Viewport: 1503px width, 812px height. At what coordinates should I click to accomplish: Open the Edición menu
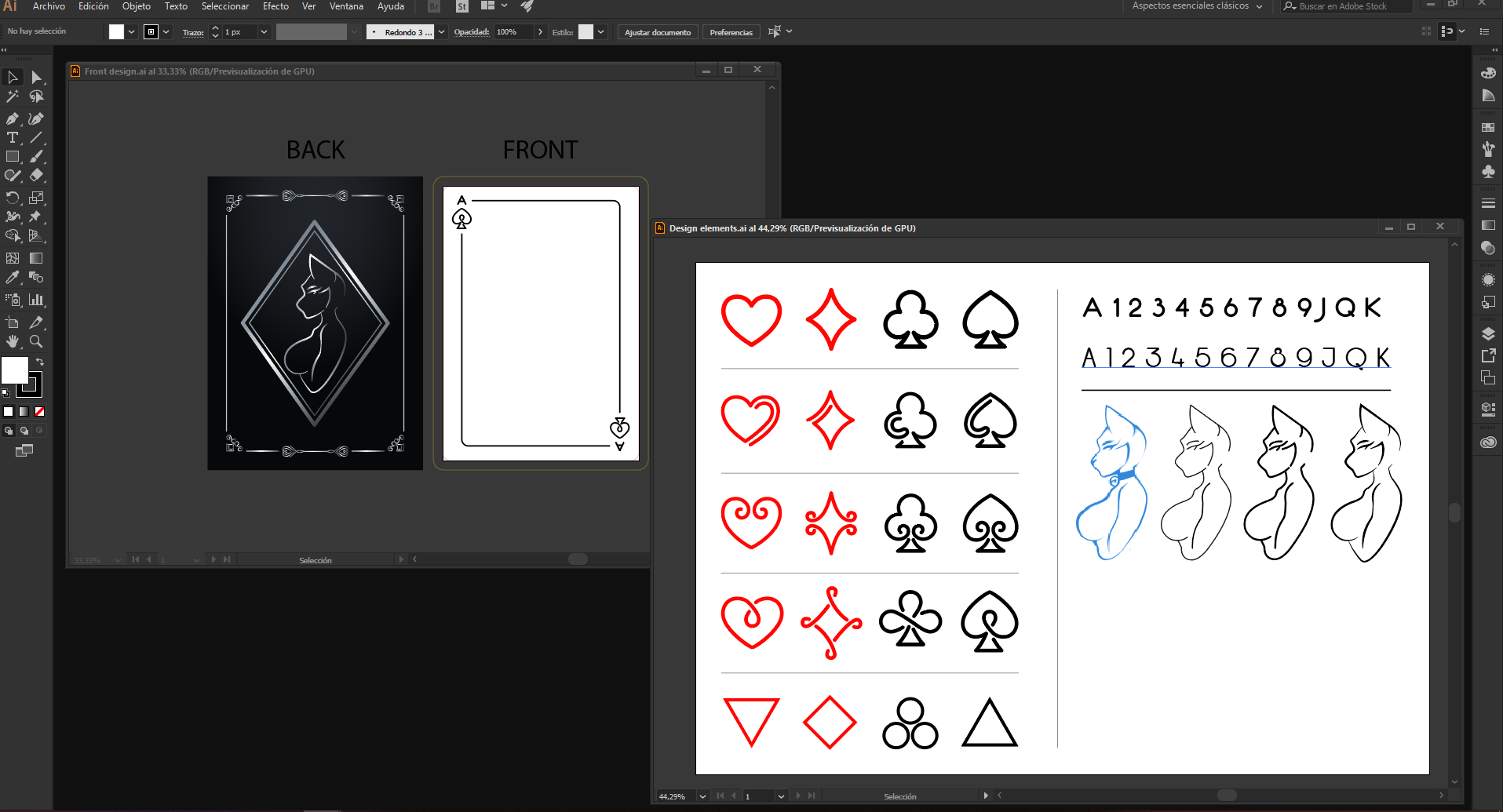click(x=93, y=6)
